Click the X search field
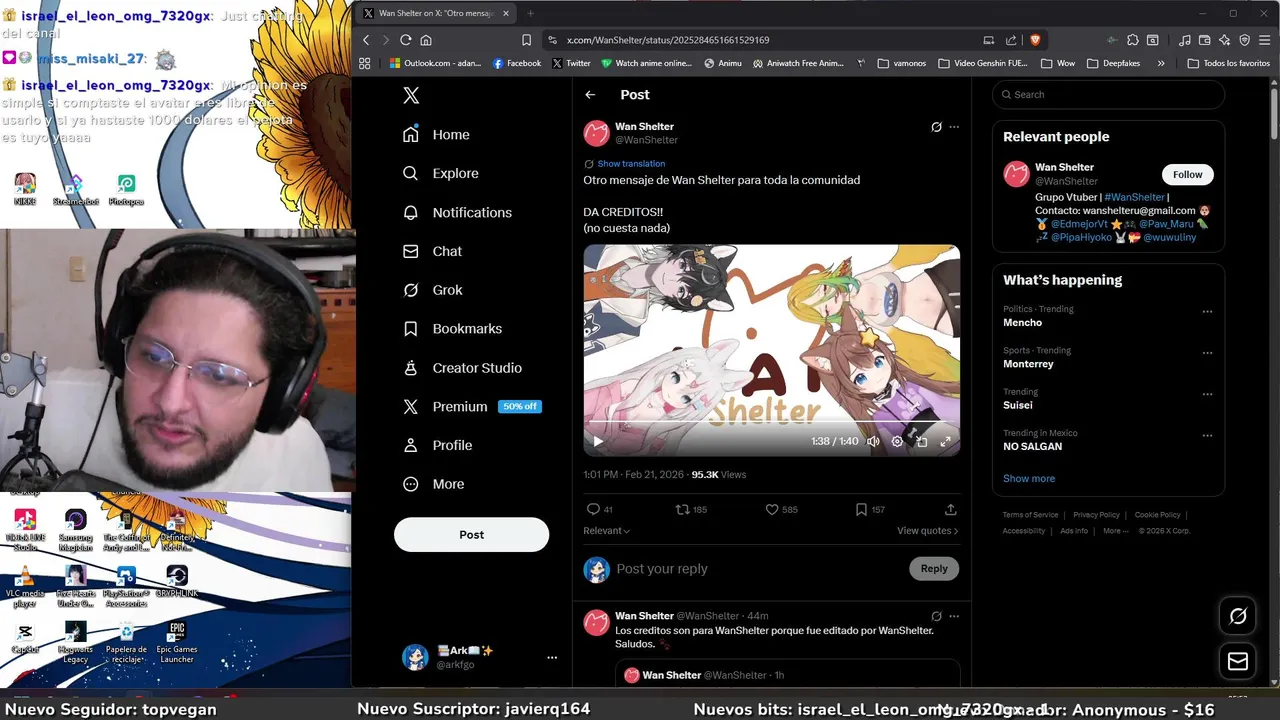 coord(1108,95)
